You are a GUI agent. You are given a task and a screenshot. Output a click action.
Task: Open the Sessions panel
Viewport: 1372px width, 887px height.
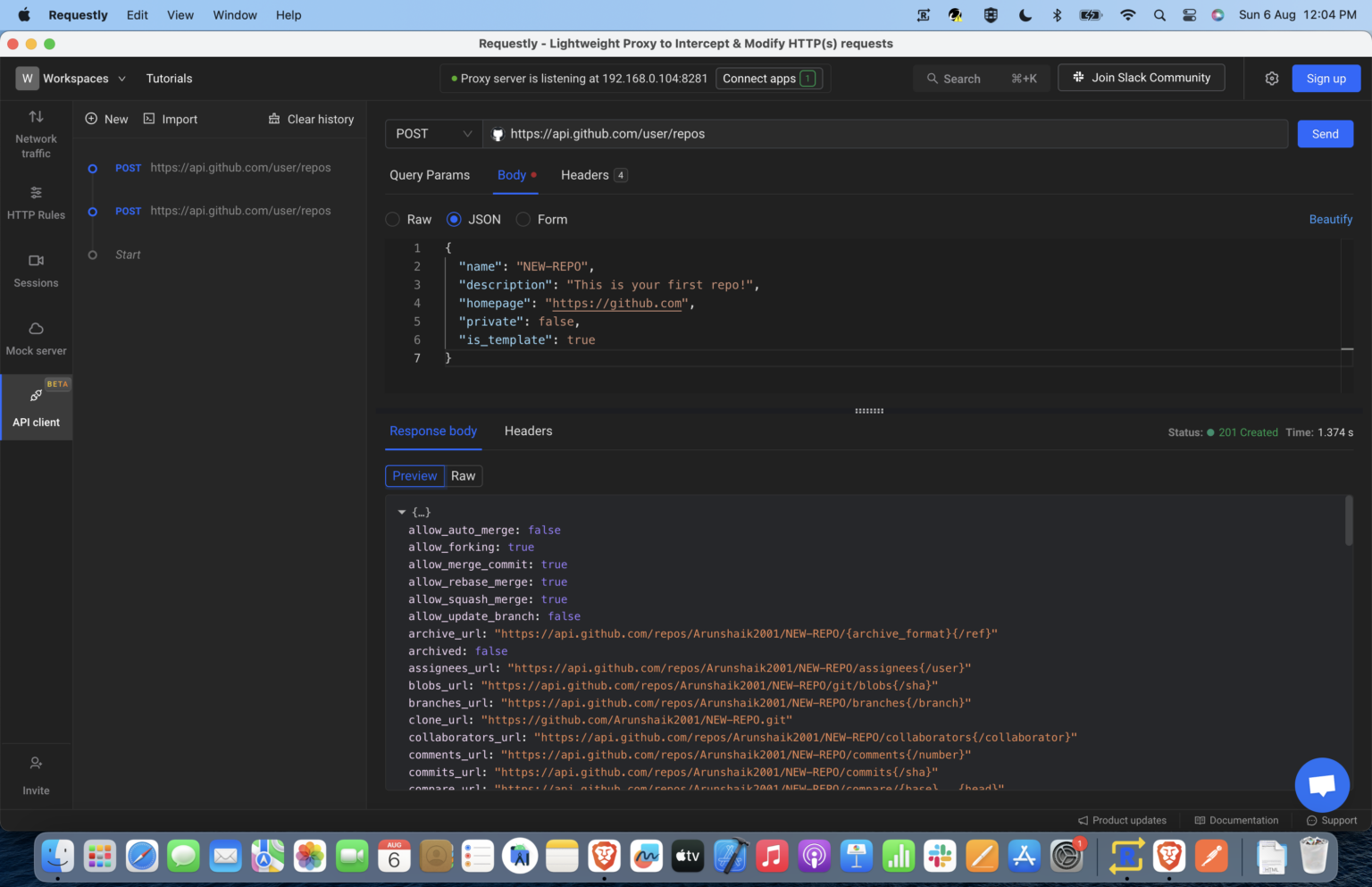(36, 270)
